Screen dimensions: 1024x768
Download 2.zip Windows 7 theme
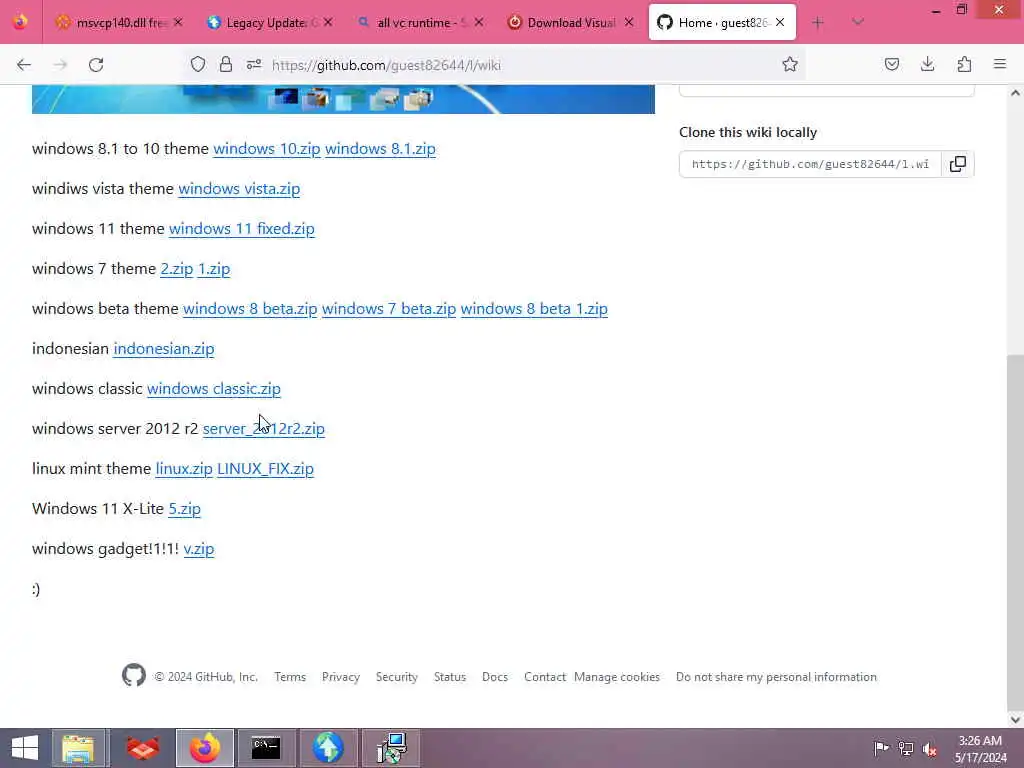click(x=177, y=268)
